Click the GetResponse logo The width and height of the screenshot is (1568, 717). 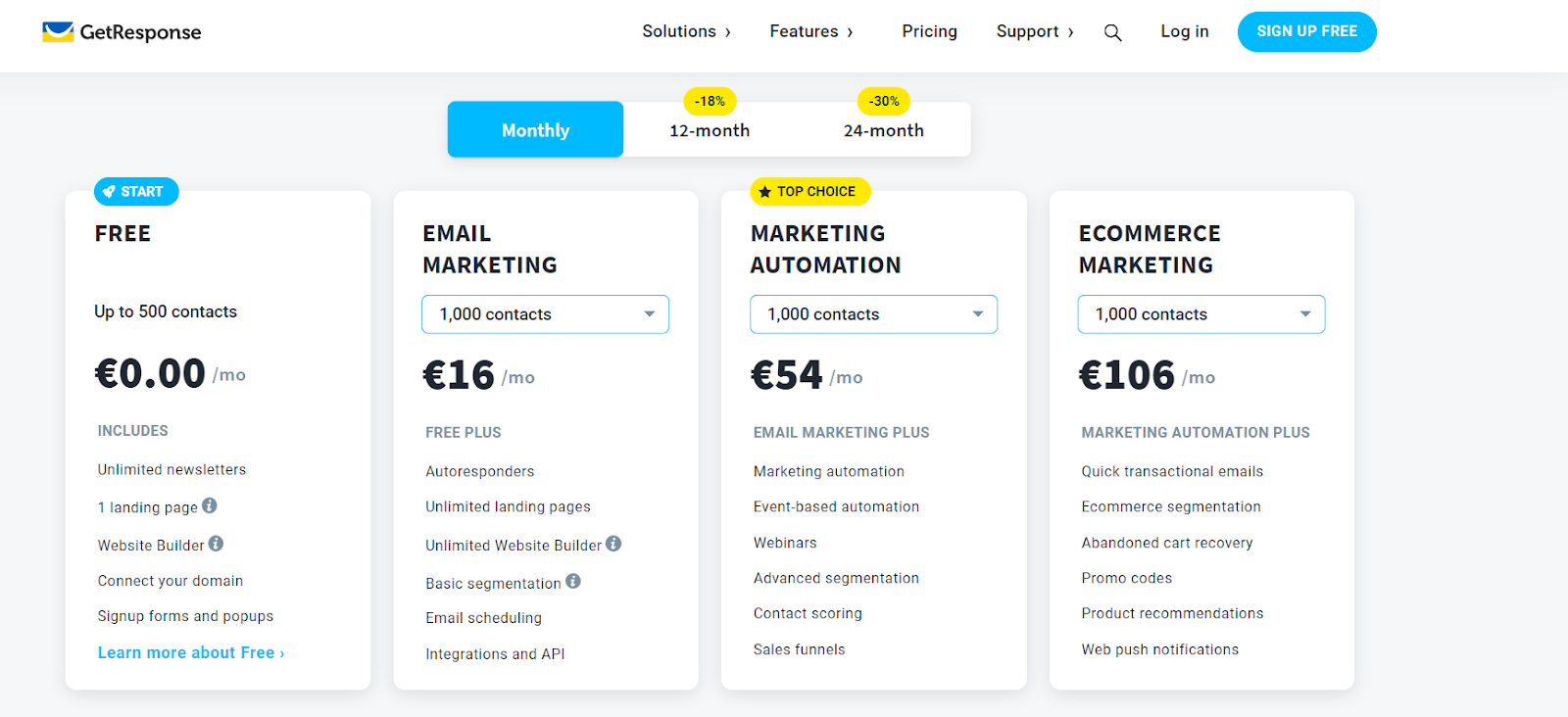(122, 32)
